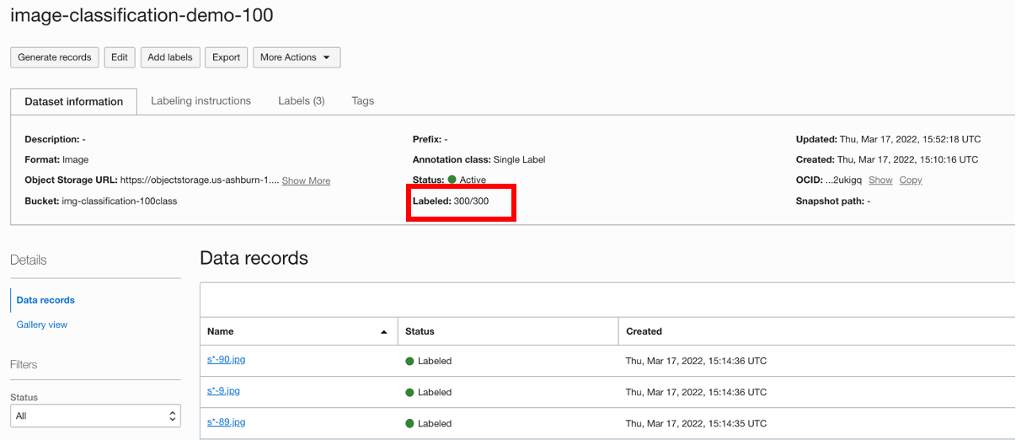Click Labeled status dot for s*-9.jpg

click(x=410, y=392)
